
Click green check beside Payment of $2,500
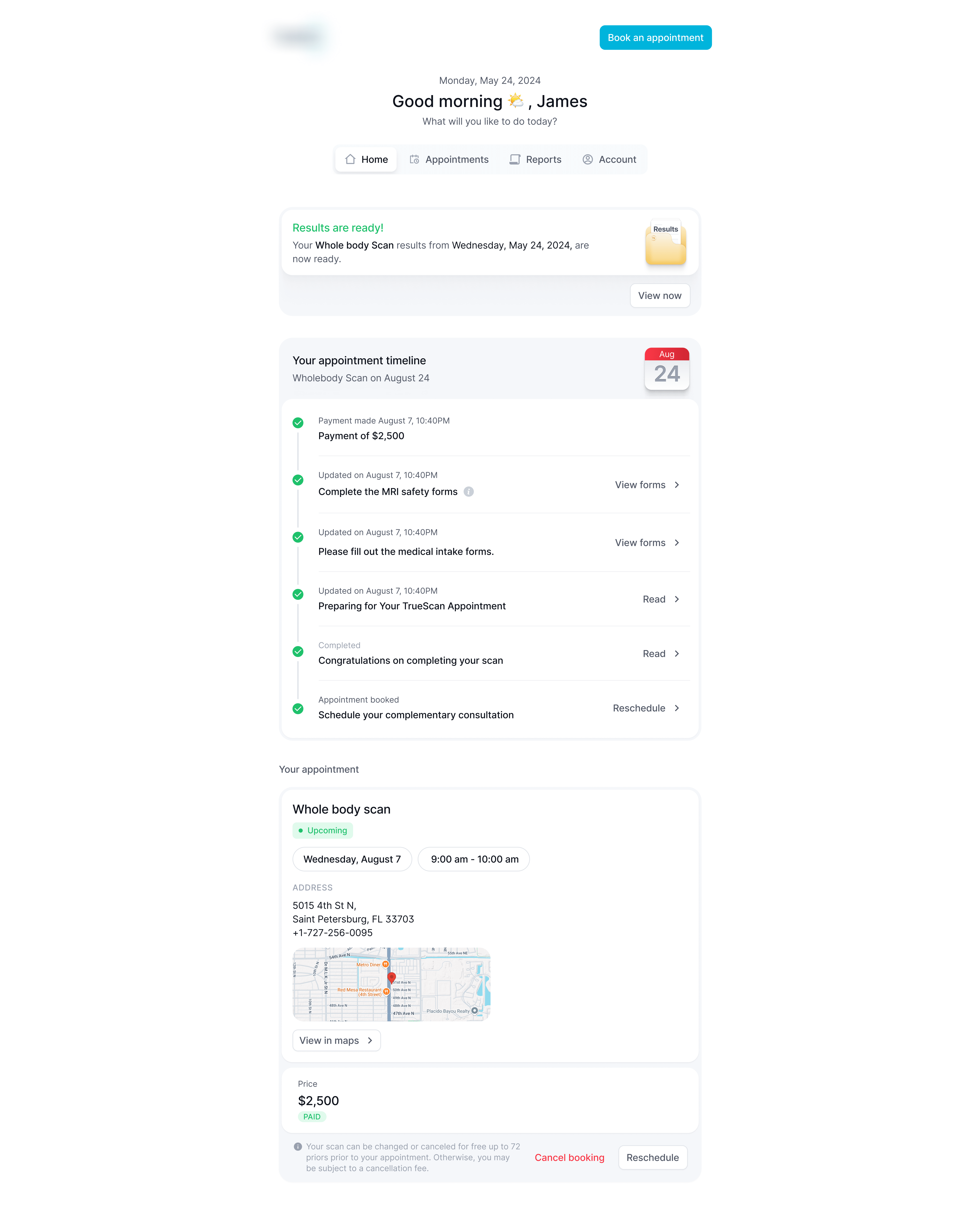click(x=298, y=422)
